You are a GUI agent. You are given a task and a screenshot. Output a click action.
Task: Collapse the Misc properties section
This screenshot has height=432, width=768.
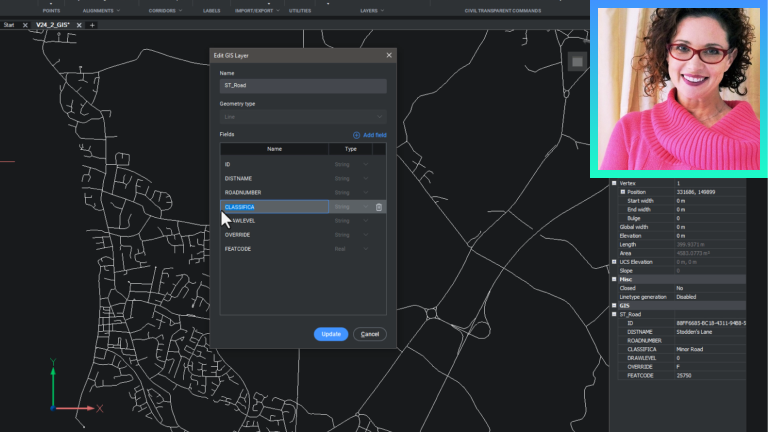click(613, 278)
